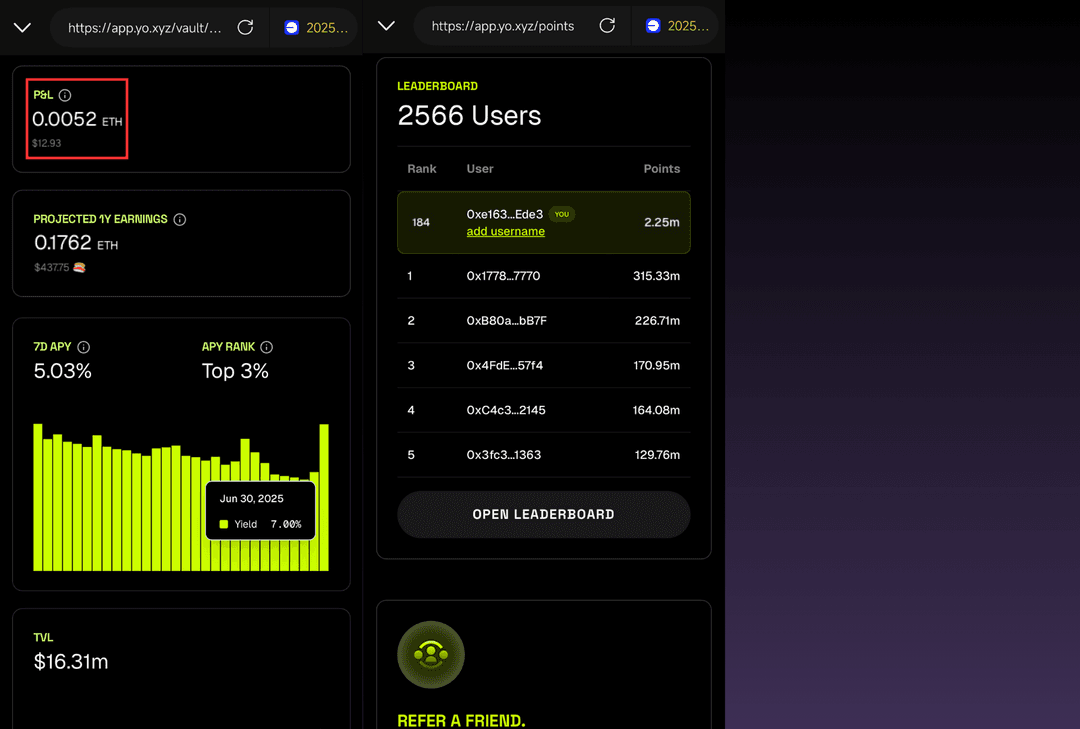Viewport: 1080px width, 729px height.
Task: Select rank 1 user 0x1778...7770 row
Action: pyautogui.click(x=543, y=276)
